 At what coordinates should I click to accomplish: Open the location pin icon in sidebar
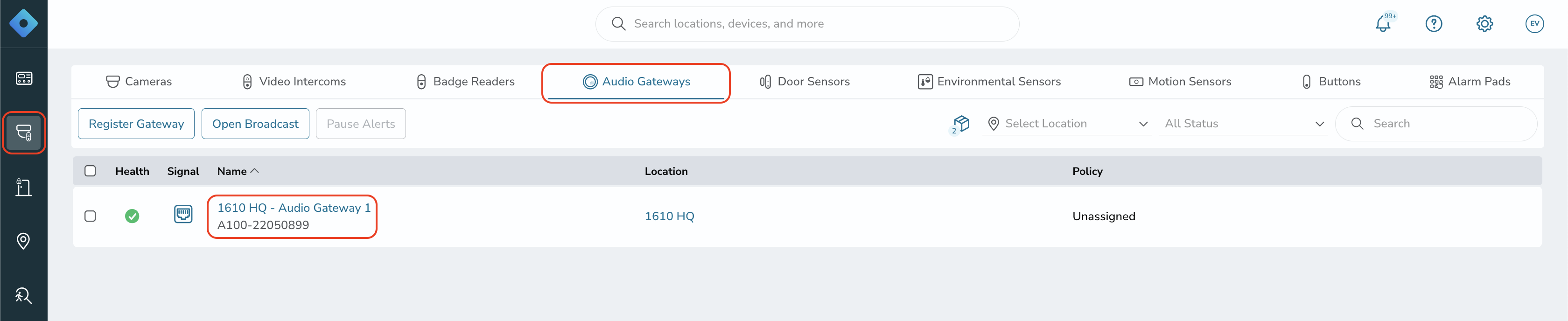pos(24,241)
